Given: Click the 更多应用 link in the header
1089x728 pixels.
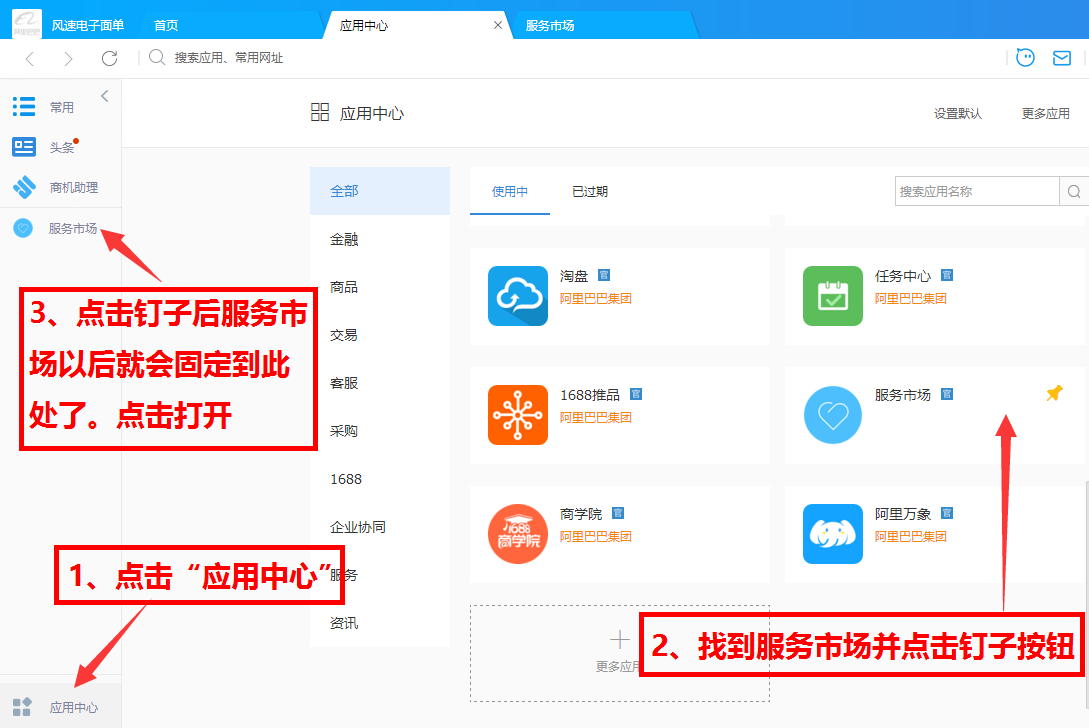Looking at the screenshot, I should pyautogui.click(x=1045, y=113).
